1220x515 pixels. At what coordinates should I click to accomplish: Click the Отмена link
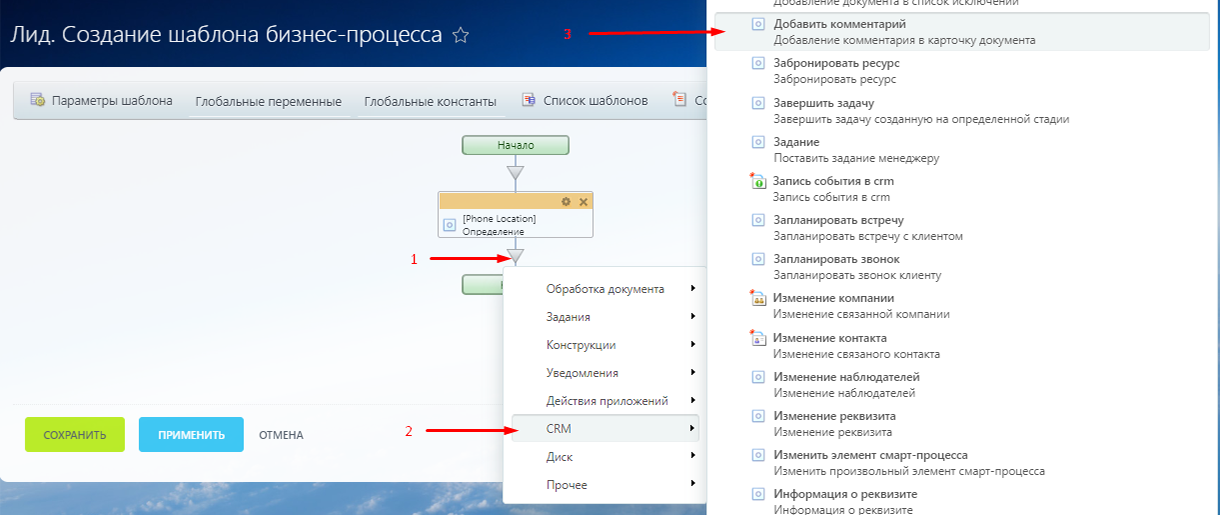point(281,435)
